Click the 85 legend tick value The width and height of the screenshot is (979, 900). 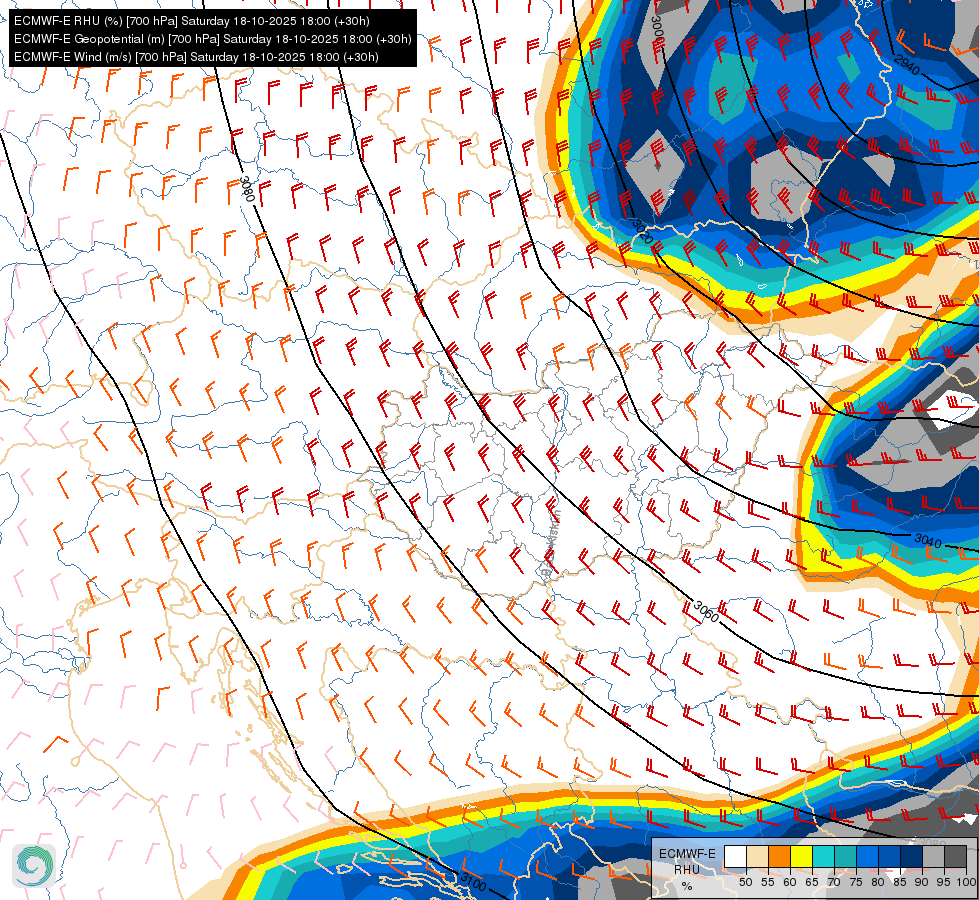tap(900, 882)
